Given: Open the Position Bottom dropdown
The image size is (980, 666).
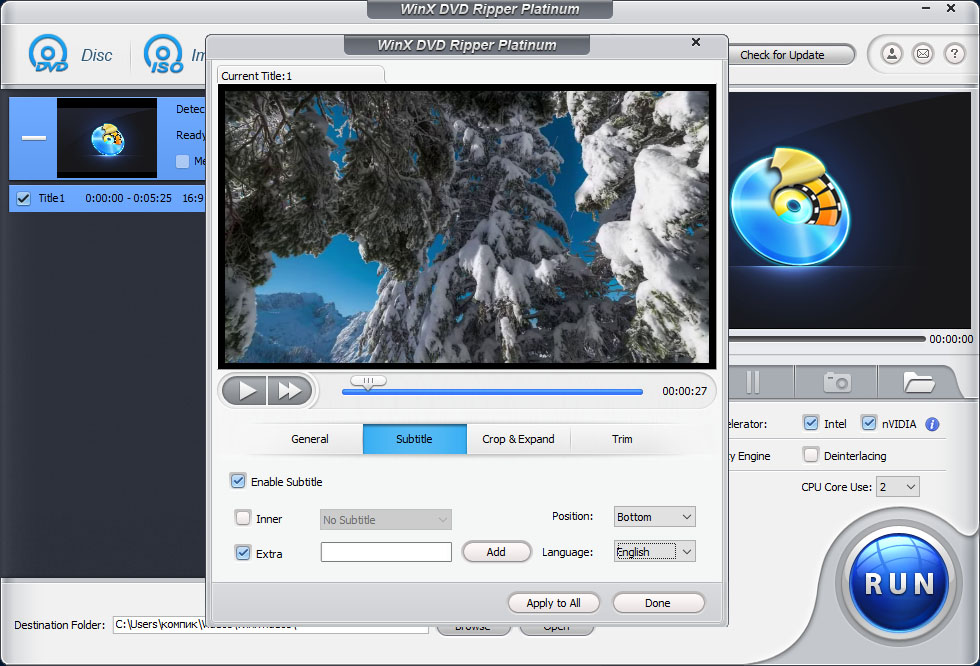Looking at the screenshot, I should click(x=654, y=517).
